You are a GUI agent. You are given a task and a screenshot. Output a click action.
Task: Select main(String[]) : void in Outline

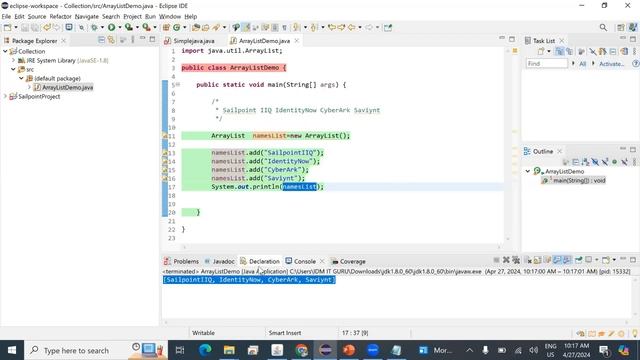(x=579, y=180)
